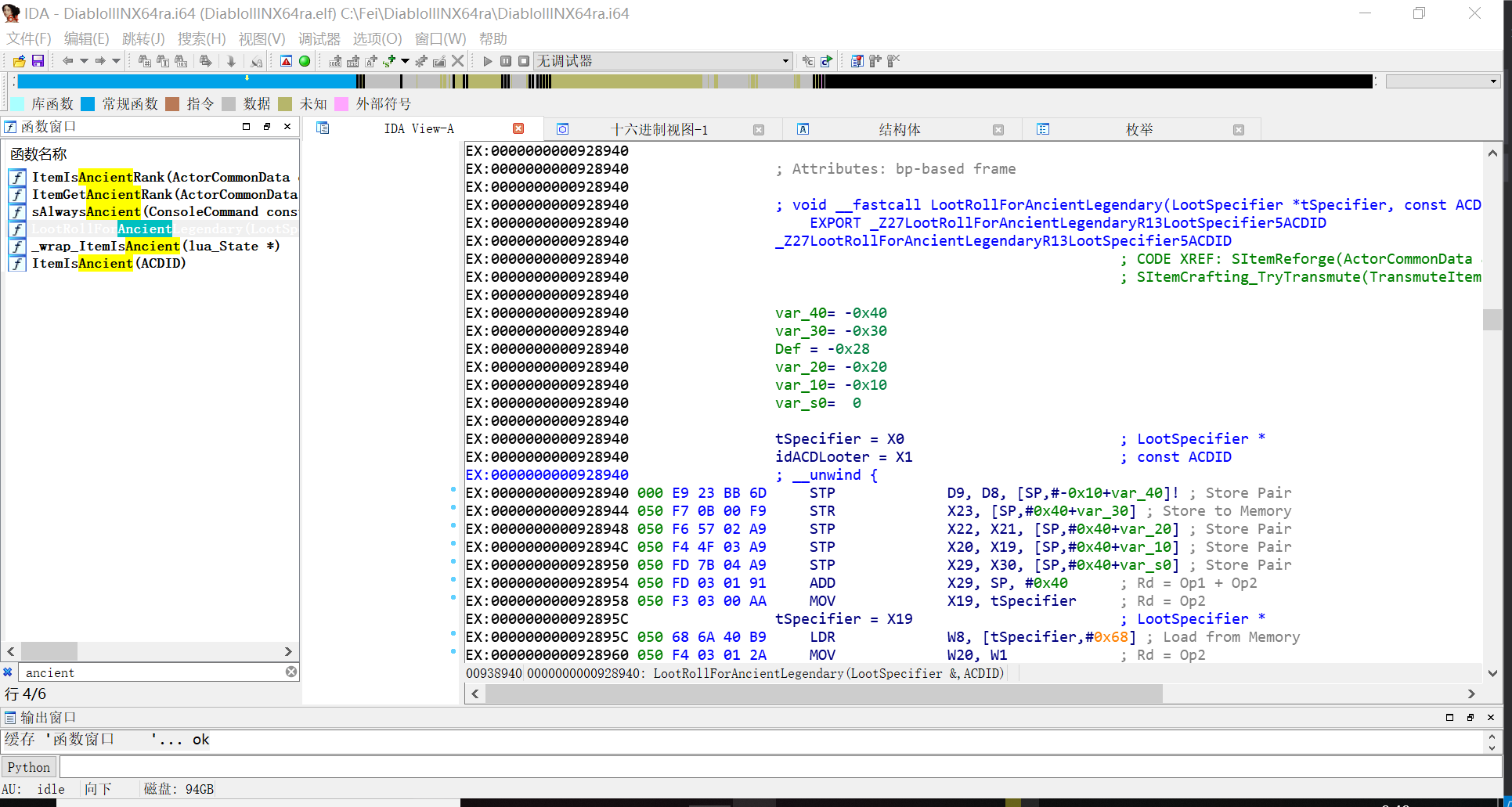The width and height of the screenshot is (1512, 807).
Task: Click the red warning triangle icon
Action: (x=286, y=61)
